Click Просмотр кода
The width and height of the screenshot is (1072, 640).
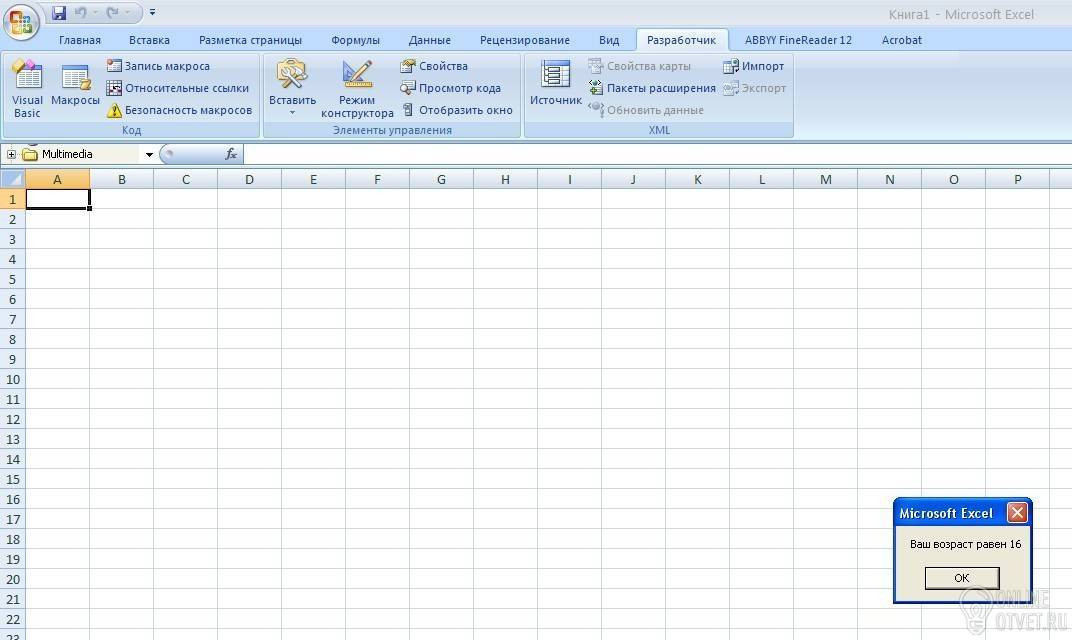coord(451,88)
